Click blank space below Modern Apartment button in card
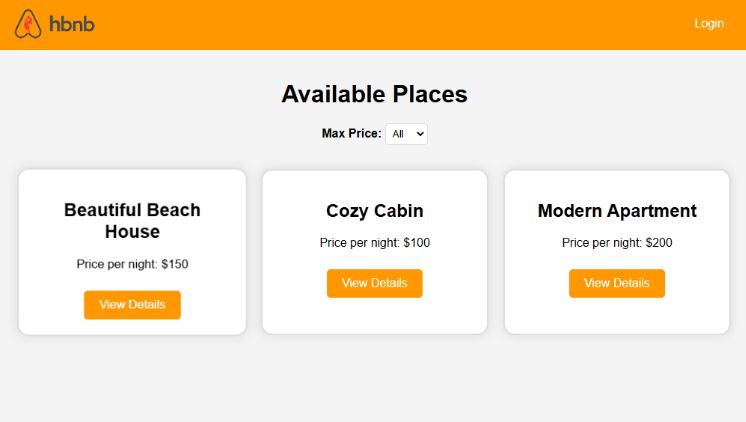The image size is (746, 422). click(x=617, y=315)
